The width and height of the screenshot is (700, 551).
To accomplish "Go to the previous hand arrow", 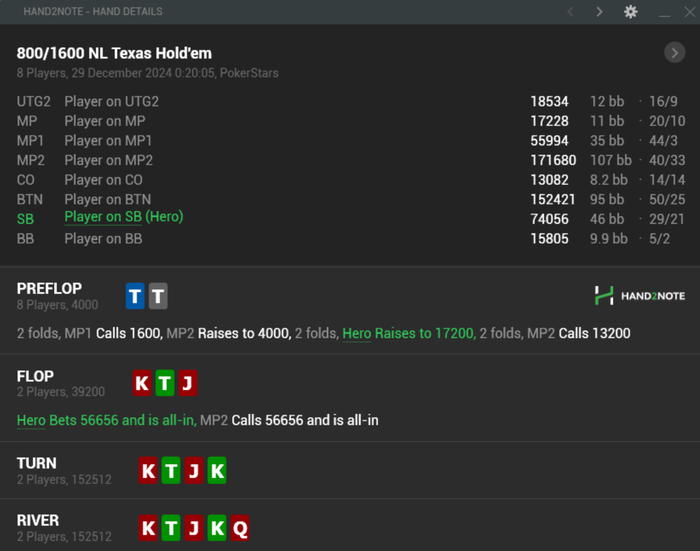I will pyautogui.click(x=571, y=12).
